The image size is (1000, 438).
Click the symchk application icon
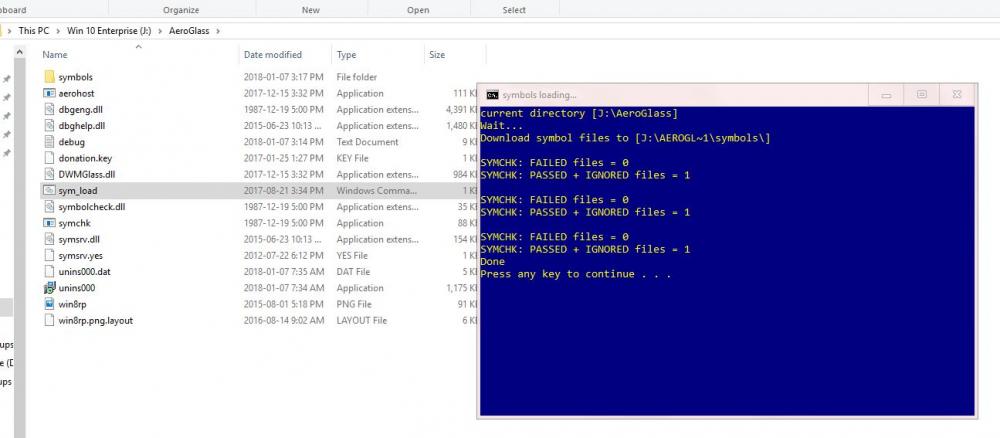click(x=50, y=223)
